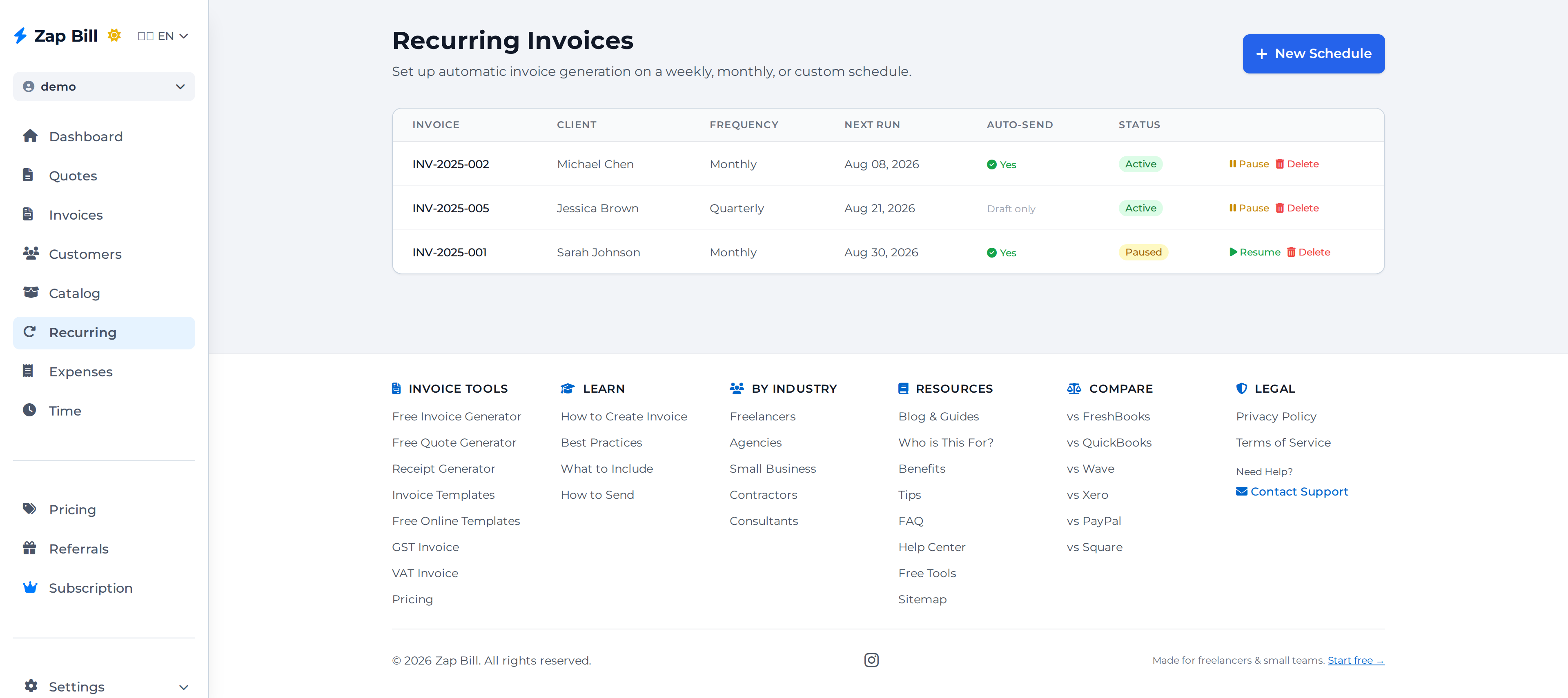
Task: Delete the INV-2025-002 schedule
Action: [x=1296, y=164]
